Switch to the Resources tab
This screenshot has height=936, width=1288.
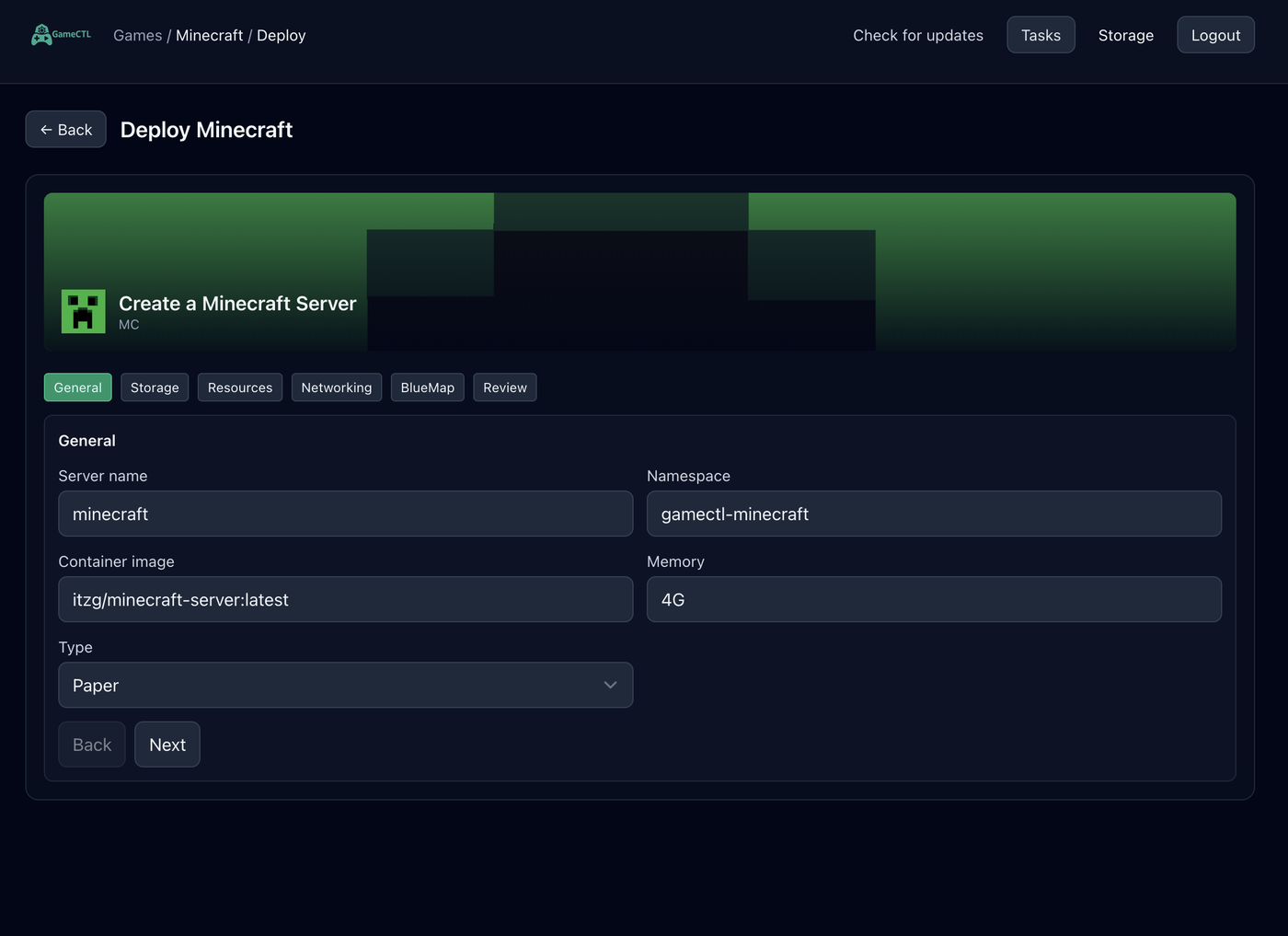pyautogui.click(x=240, y=387)
